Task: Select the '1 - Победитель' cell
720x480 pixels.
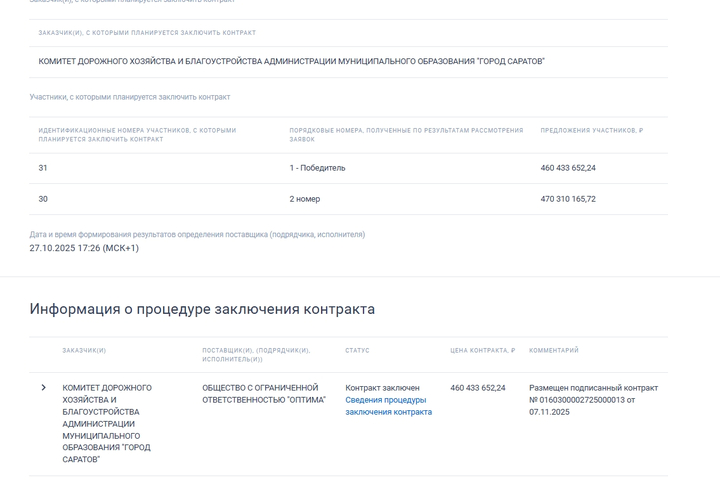Action: click(x=317, y=168)
